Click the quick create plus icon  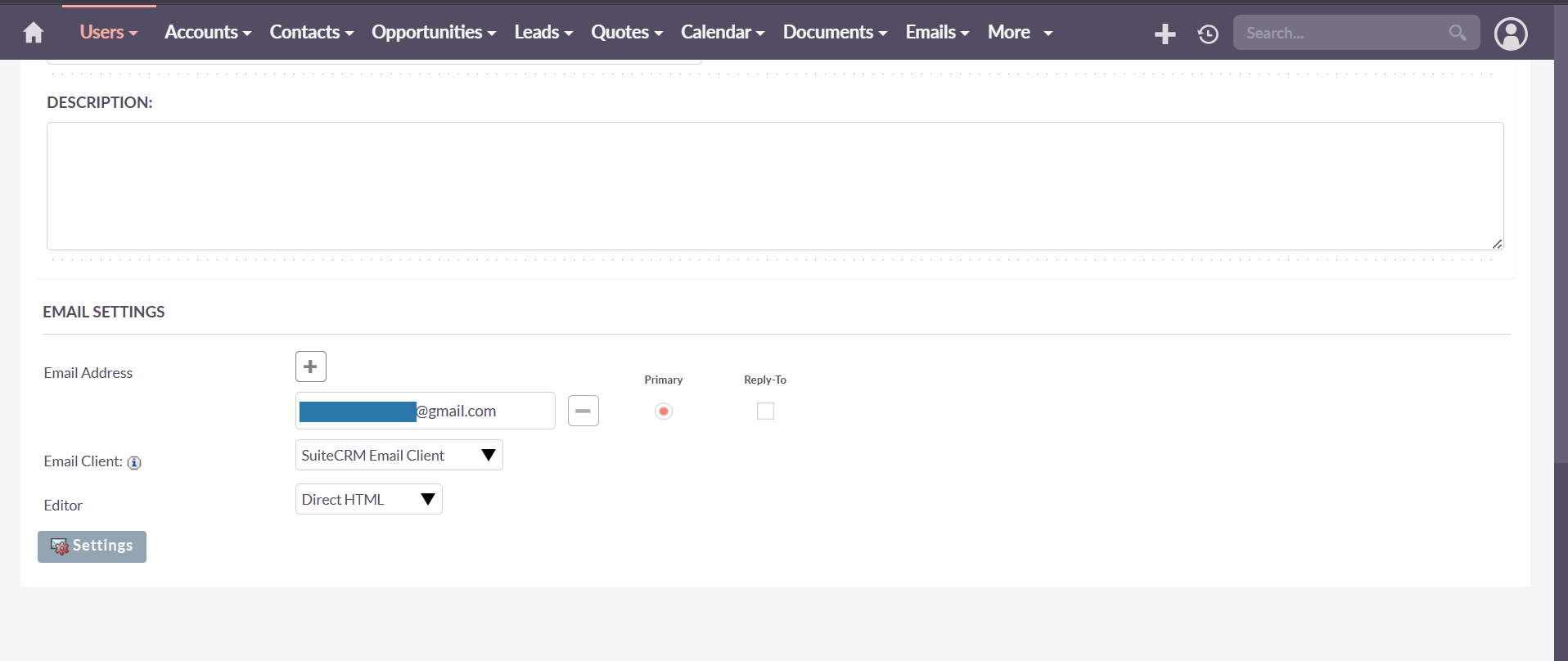pyautogui.click(x=1165, y=34)
